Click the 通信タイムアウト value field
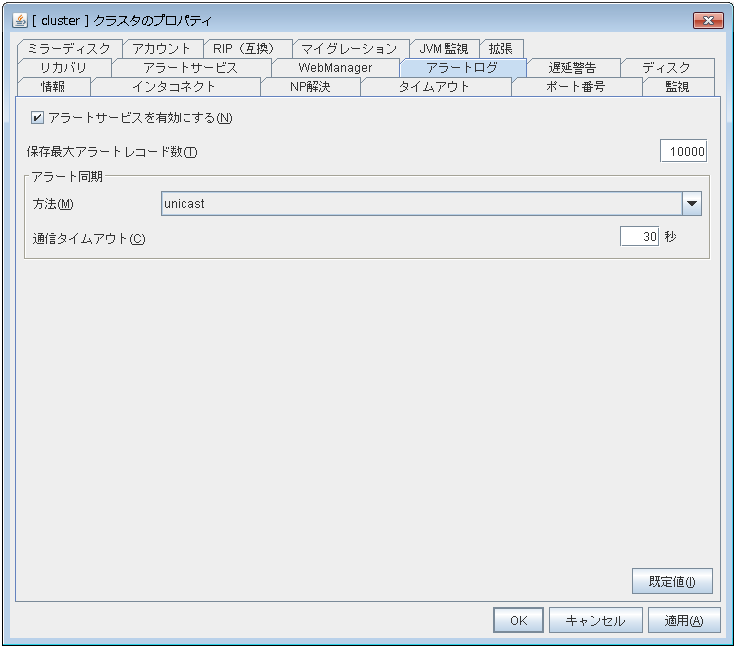 639,238
